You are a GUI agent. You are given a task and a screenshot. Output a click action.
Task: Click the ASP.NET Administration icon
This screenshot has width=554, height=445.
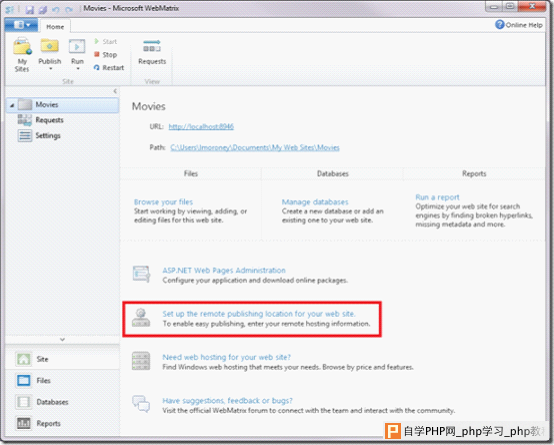pyautogui.click(x=141, y=274)
